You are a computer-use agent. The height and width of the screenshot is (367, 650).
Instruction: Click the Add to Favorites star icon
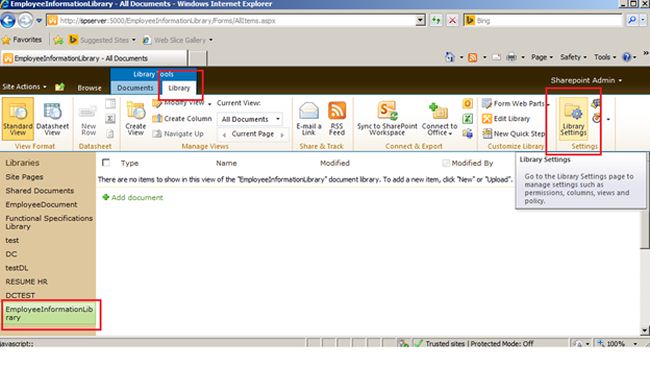pos(58,40)
